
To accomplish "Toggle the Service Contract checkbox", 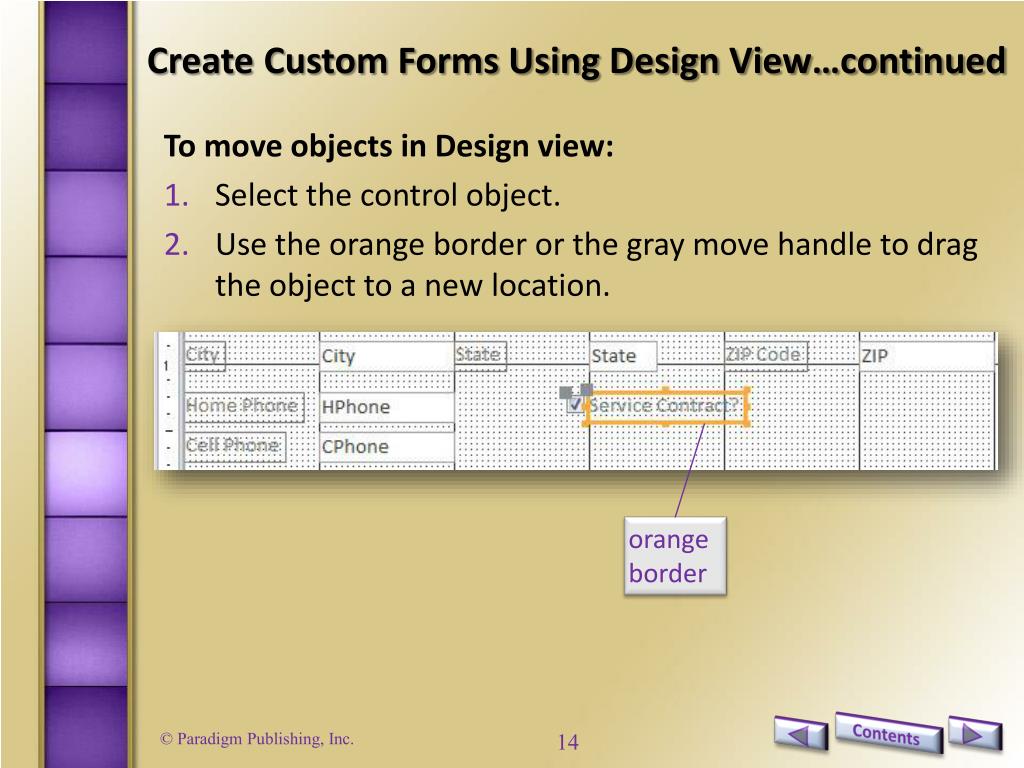I will [575, 405].
